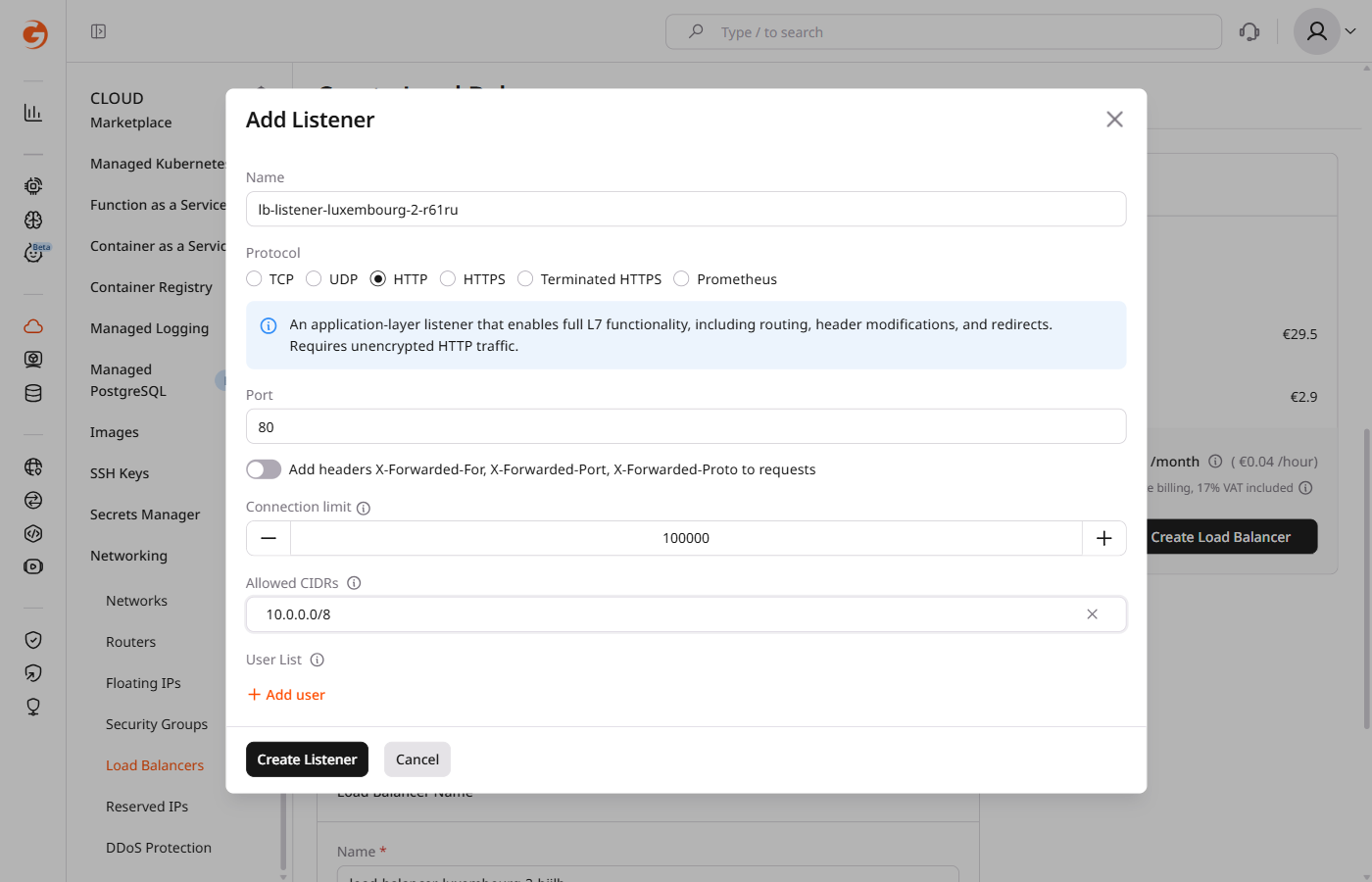Image resolution: width=1372 pixels, height=882 pixels.
Task: Increase connection limit with plus button
Action: [1104, 538]
